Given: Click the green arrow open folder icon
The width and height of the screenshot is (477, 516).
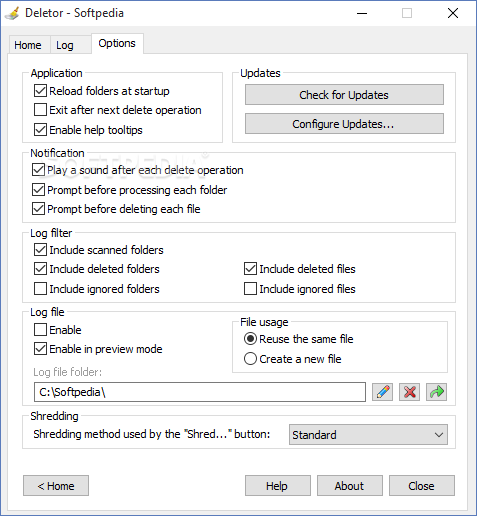Looking at the screenshot, I should coord(436,392).
